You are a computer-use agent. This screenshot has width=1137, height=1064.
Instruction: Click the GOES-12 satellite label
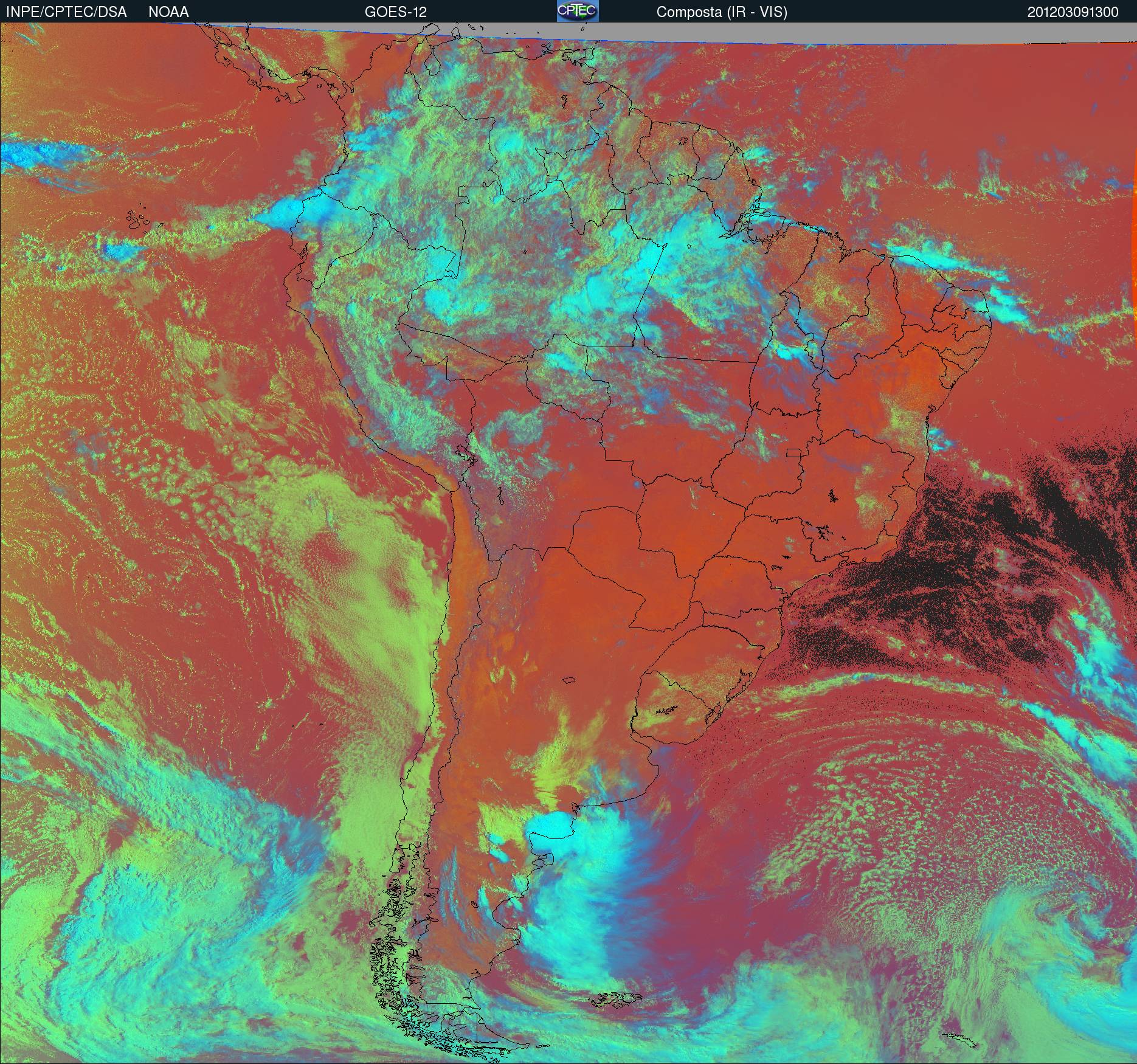pos(395,12)
